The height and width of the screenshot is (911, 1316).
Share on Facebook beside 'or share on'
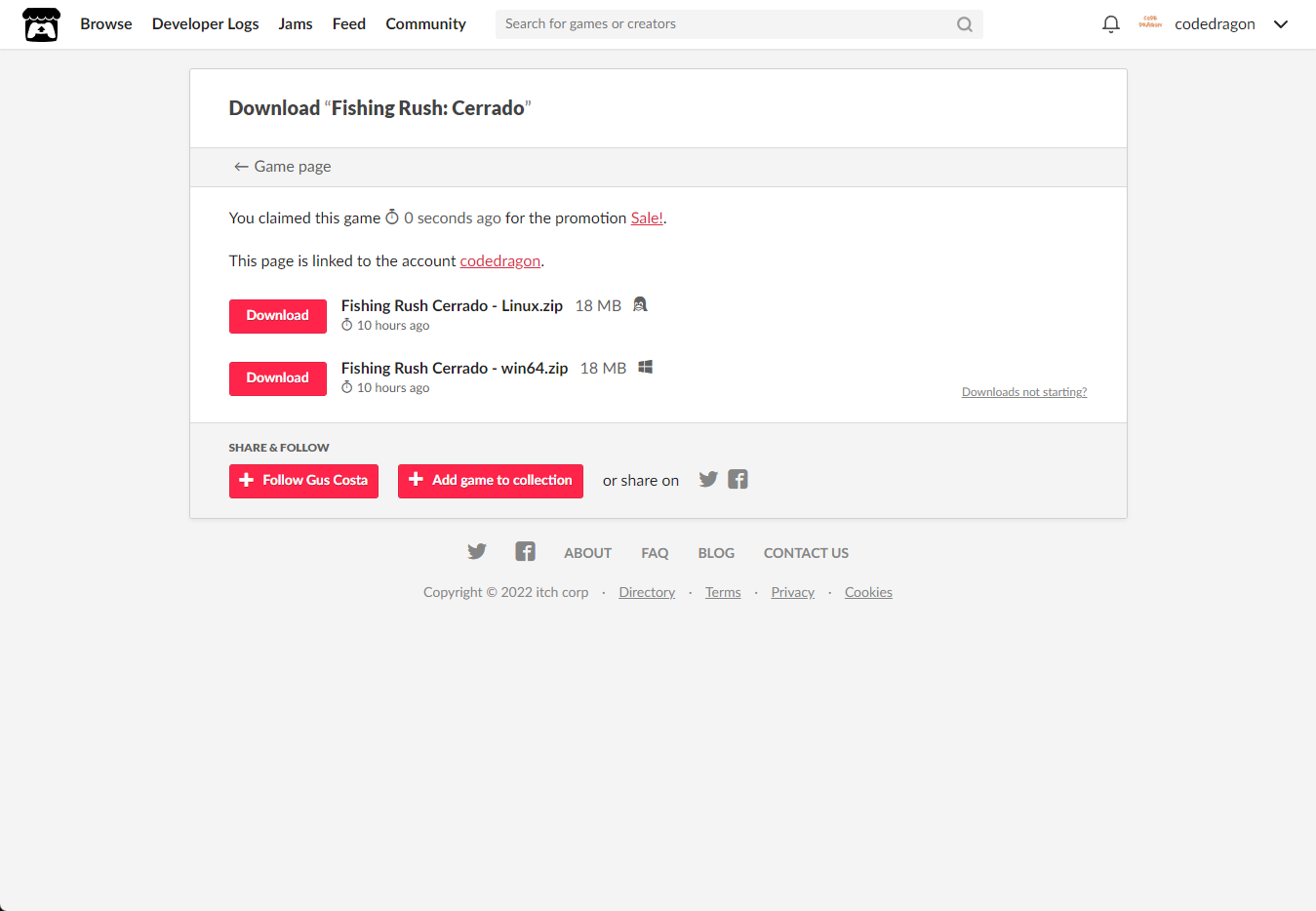tap(738, 479)
